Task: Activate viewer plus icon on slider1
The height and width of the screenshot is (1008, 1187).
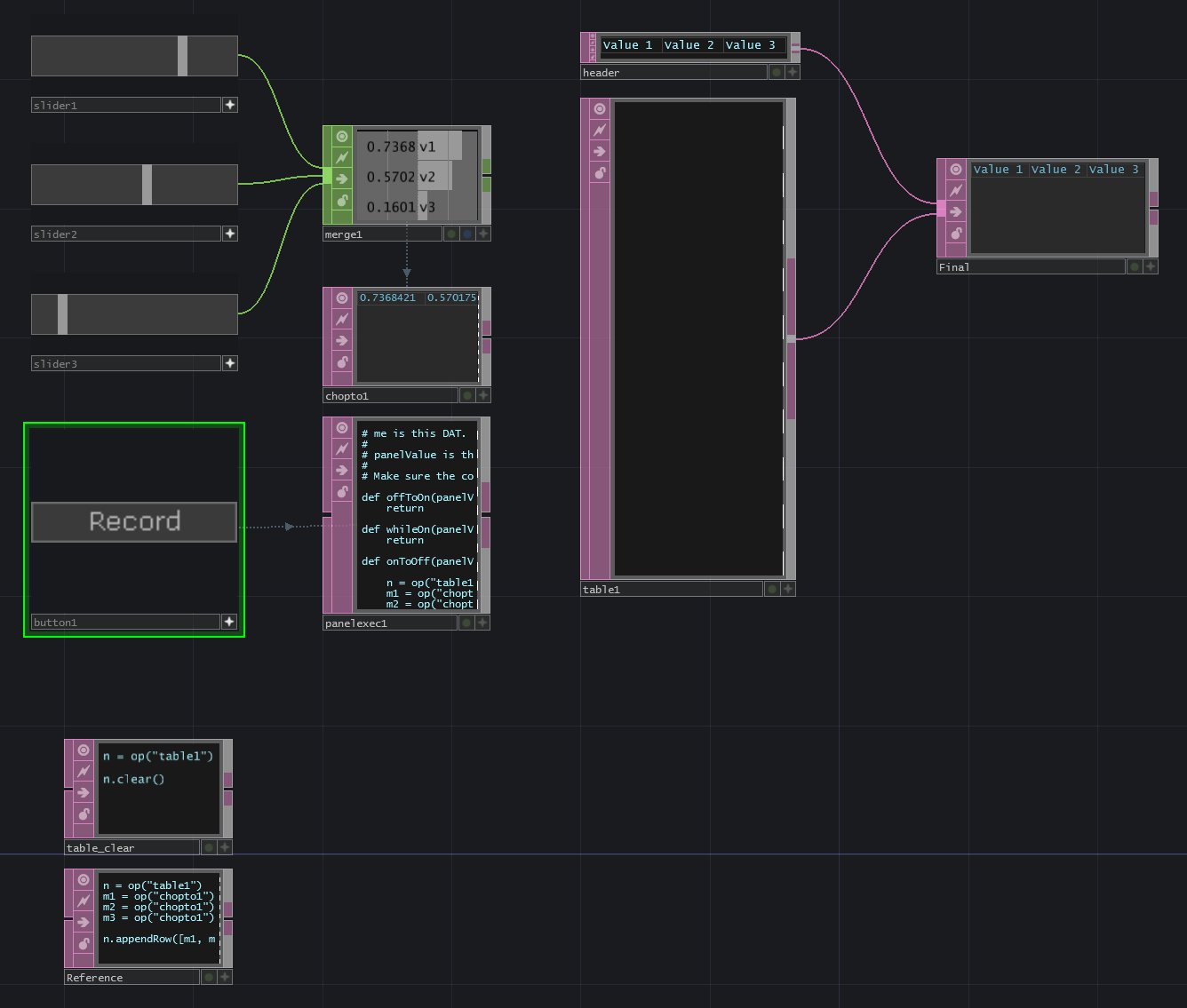Action: pyautogui.click(x=230, y=105)
